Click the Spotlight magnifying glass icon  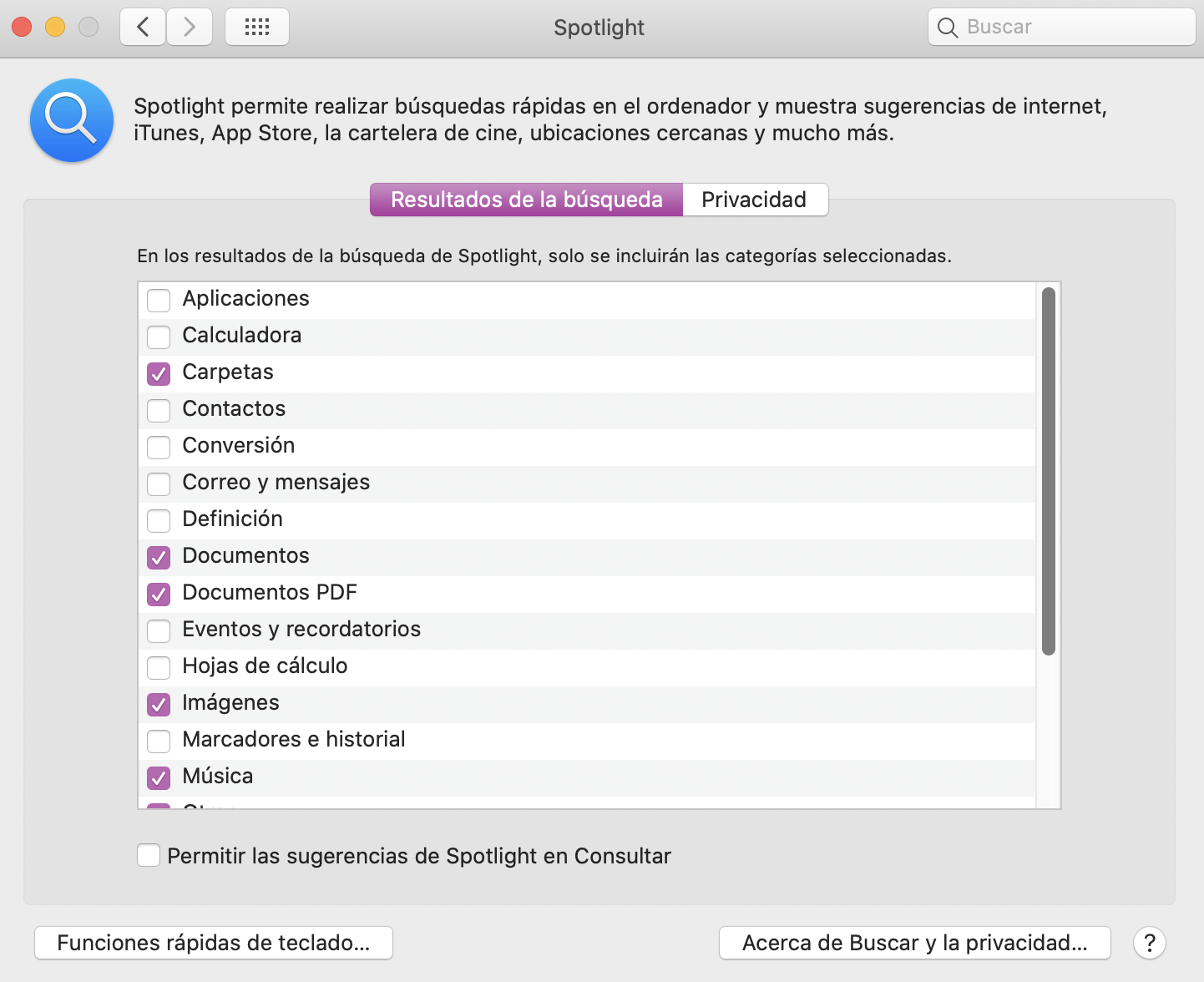(x=72, y=120)
